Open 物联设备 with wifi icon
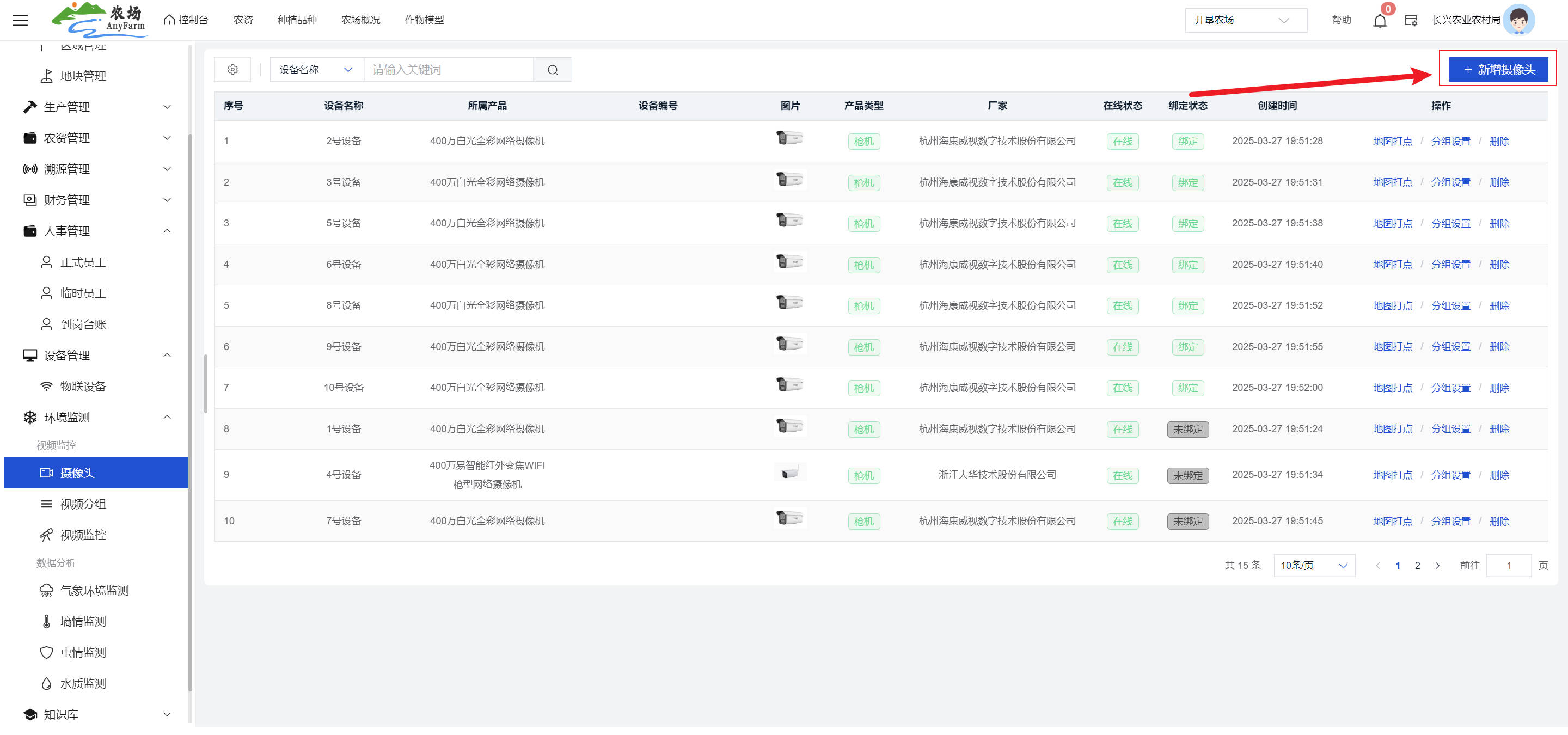This screenshot has width=1568, height=735. click(83, 387)
